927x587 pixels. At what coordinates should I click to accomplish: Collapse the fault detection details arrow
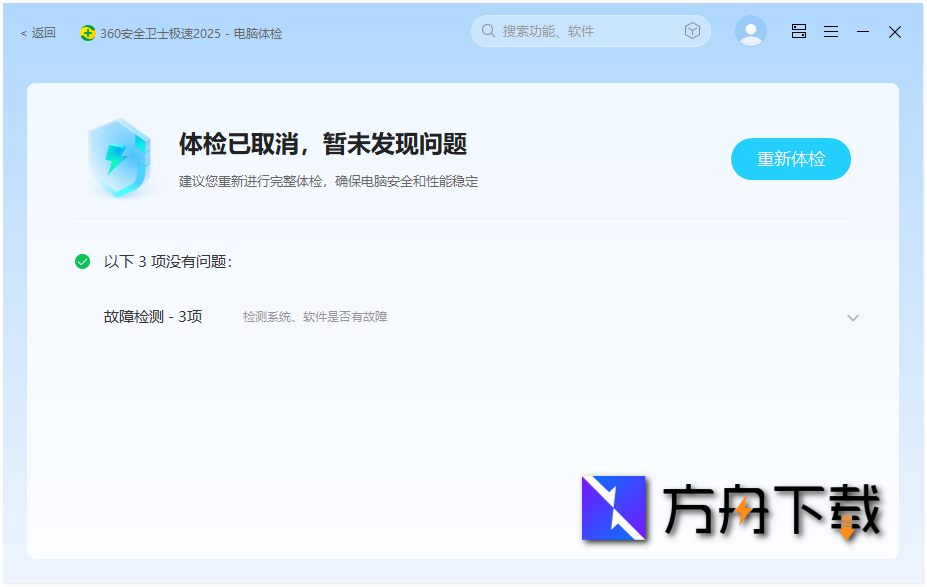[853, 316]
